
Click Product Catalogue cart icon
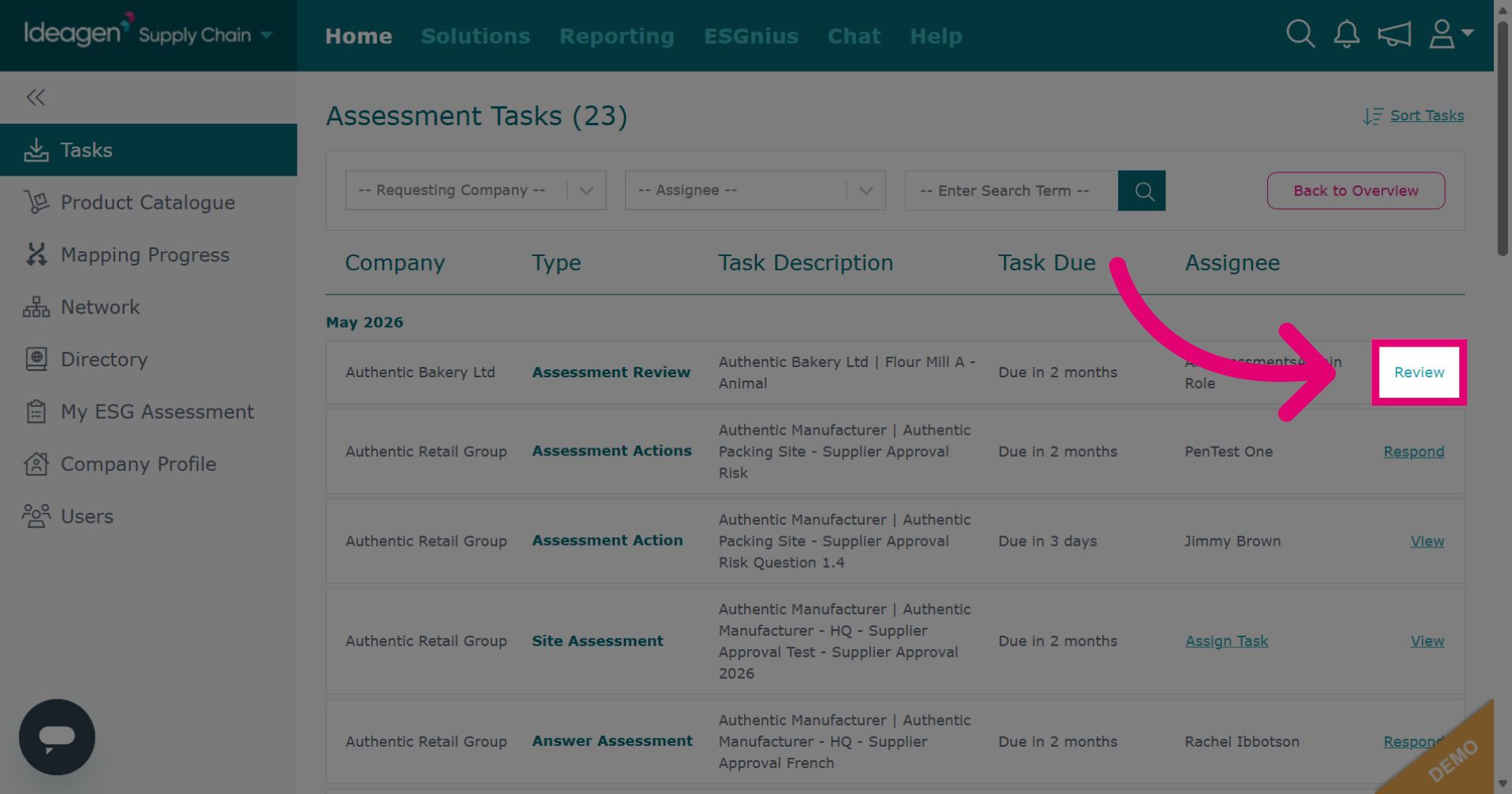[x=36, y=202]
